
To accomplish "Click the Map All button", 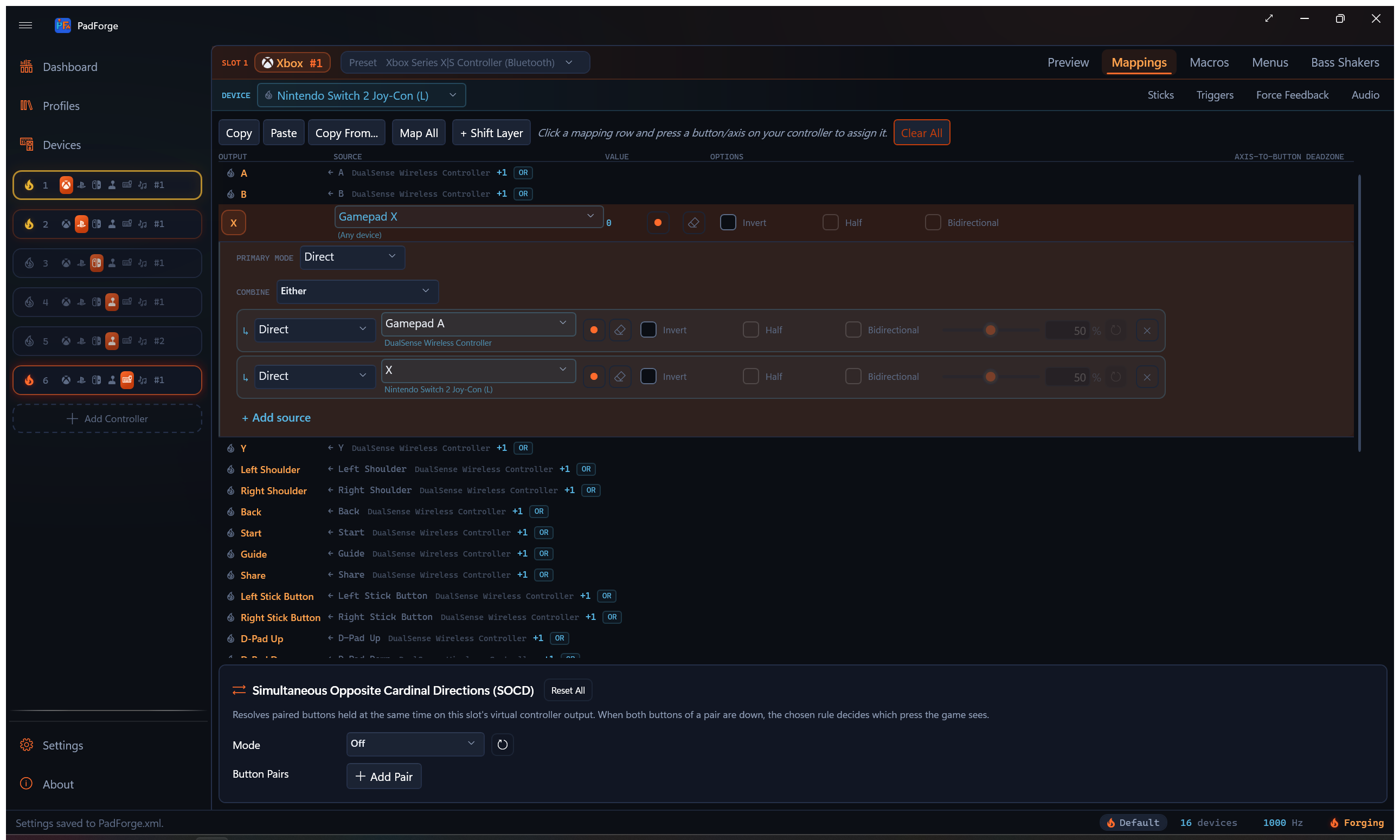I will coord(419,132).
